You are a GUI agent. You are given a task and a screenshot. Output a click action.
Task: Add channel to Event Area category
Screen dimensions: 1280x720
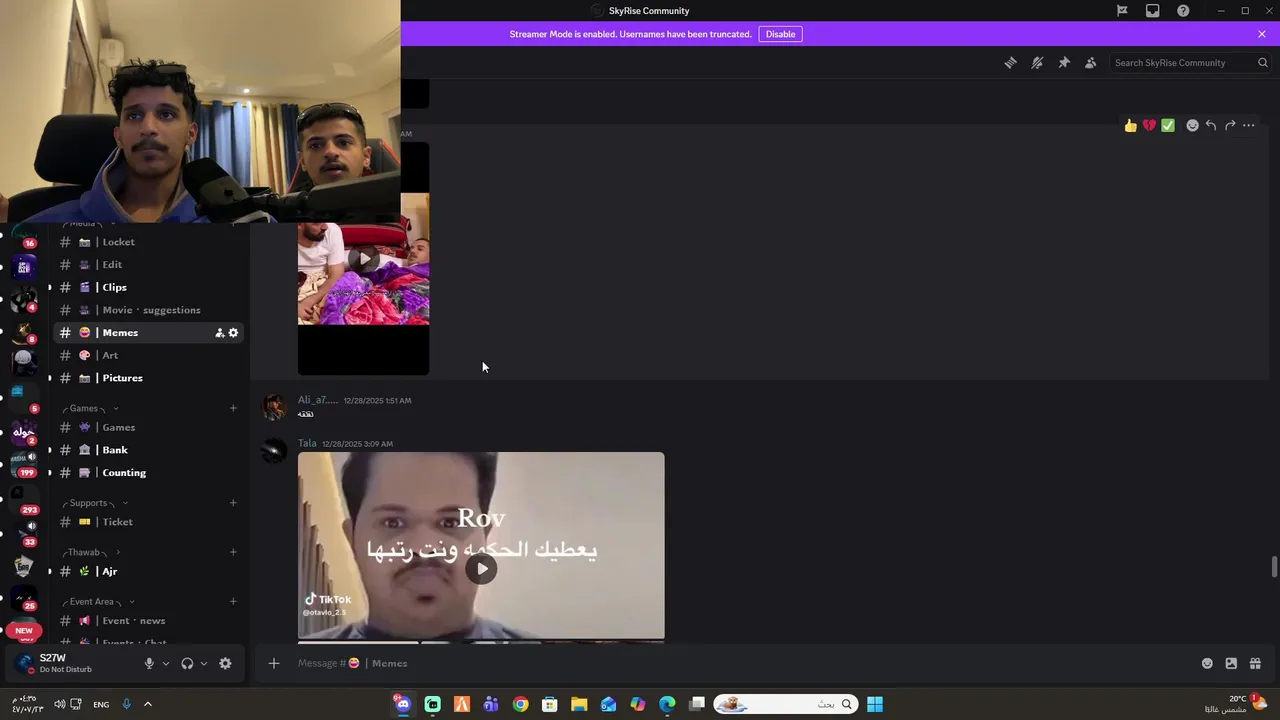click(233, 601)
